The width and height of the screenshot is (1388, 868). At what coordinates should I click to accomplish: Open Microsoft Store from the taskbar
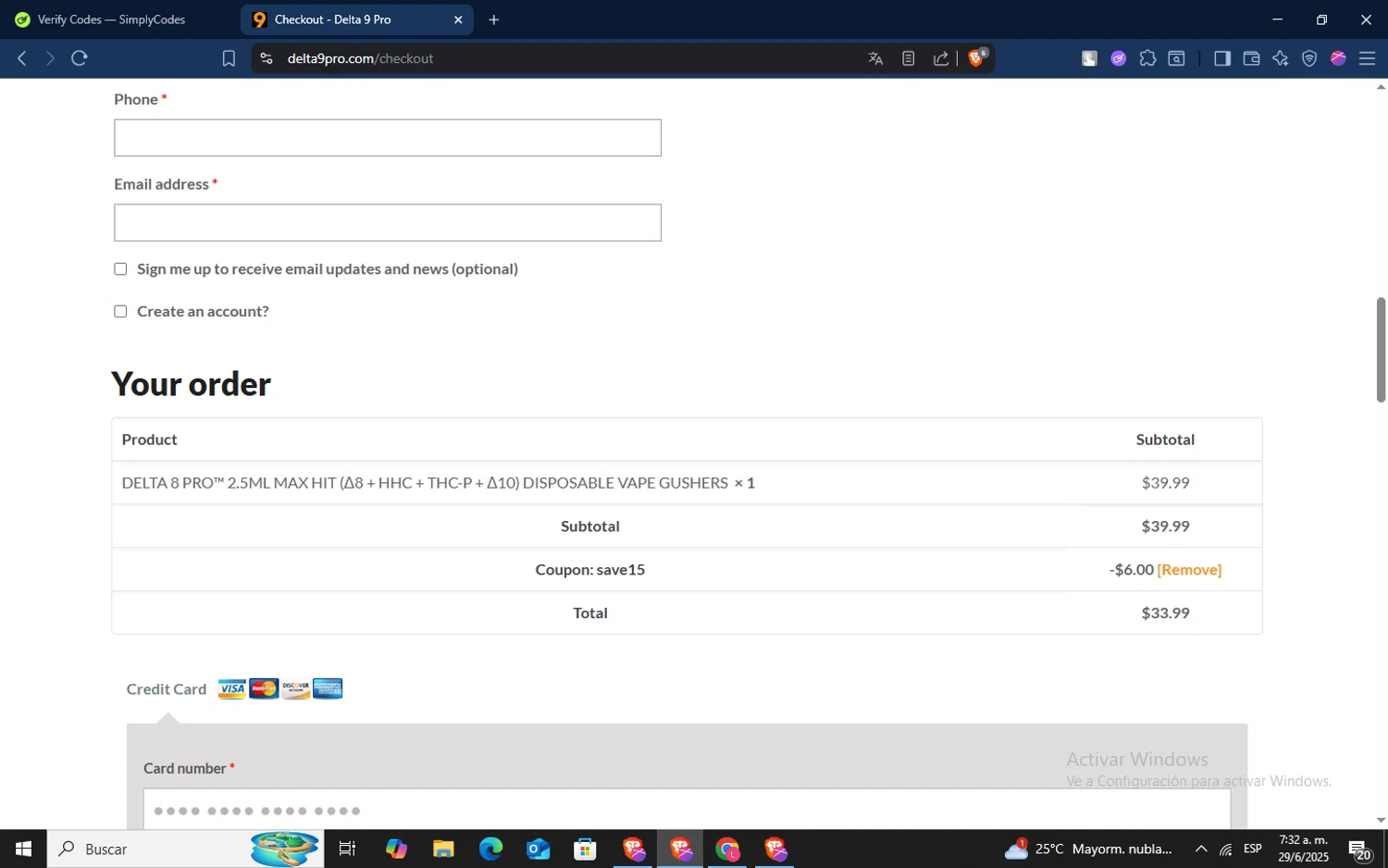click(x=585, y=849)
